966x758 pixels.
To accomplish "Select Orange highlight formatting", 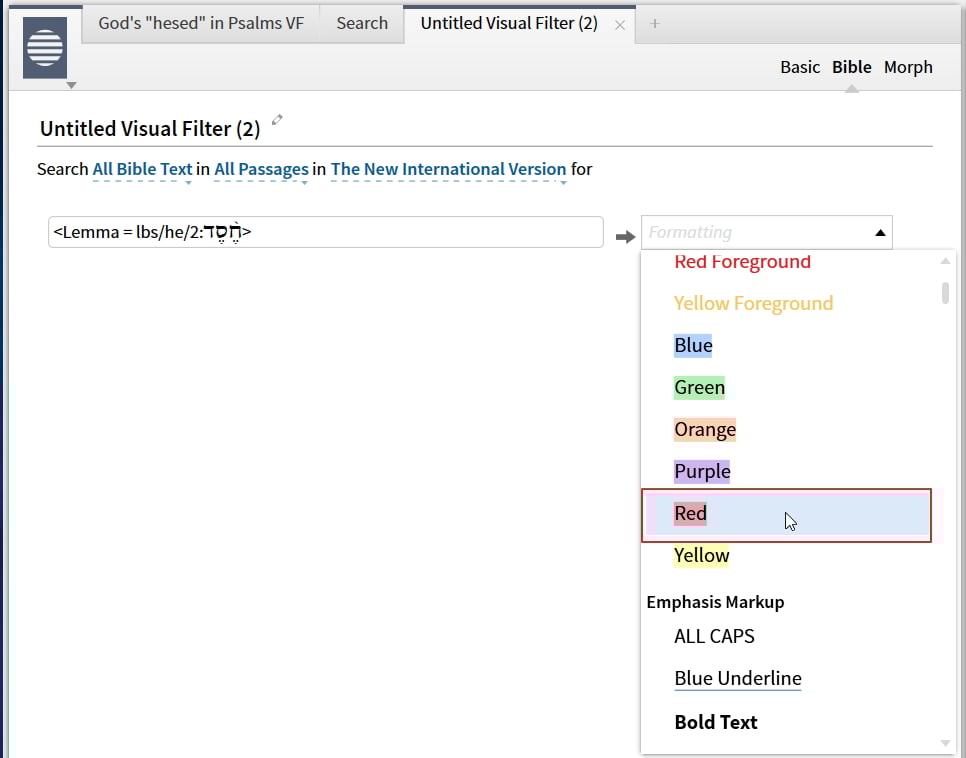I will [x=705, y=429].
